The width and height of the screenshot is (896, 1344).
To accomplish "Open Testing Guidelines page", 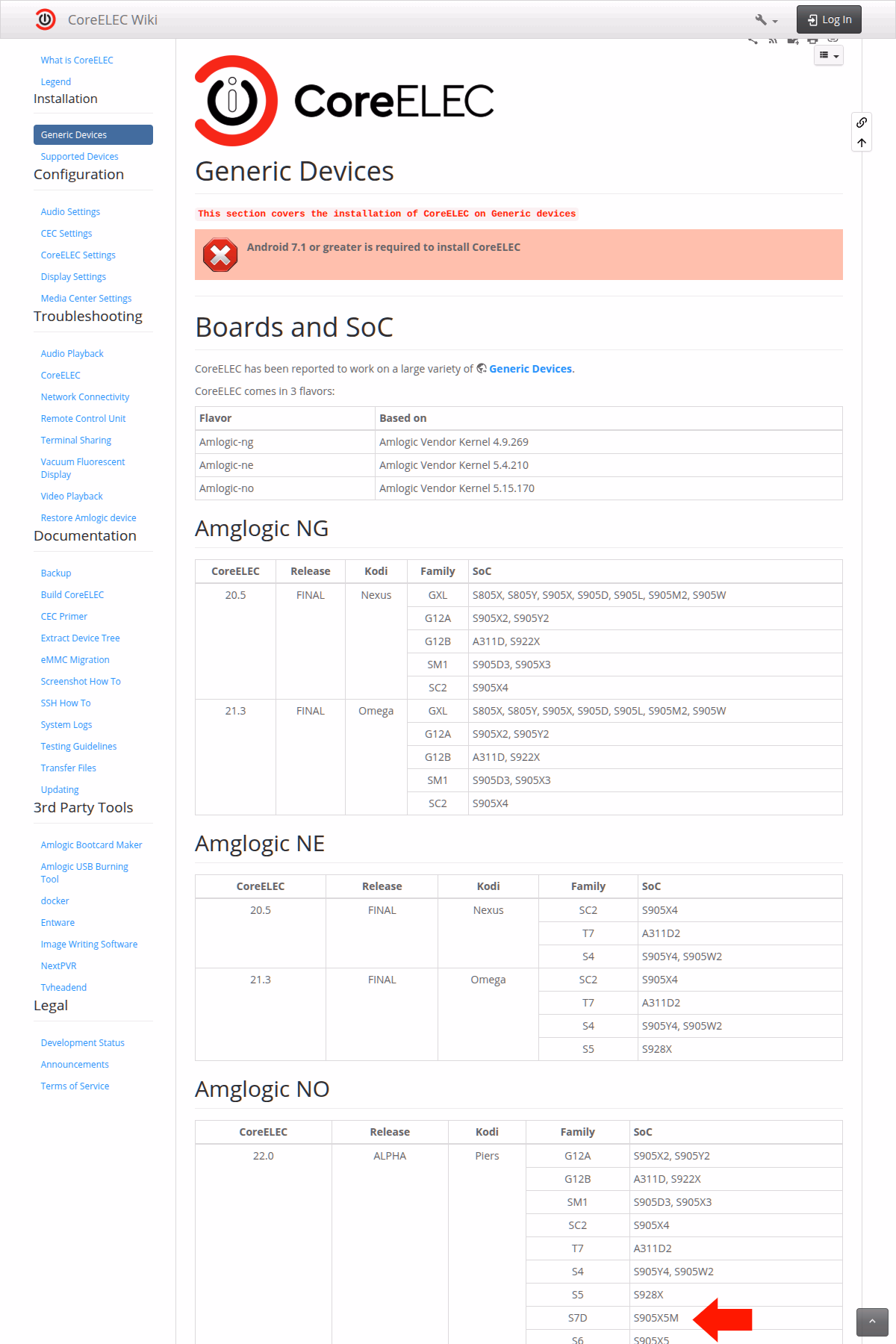I will point(78,747).
